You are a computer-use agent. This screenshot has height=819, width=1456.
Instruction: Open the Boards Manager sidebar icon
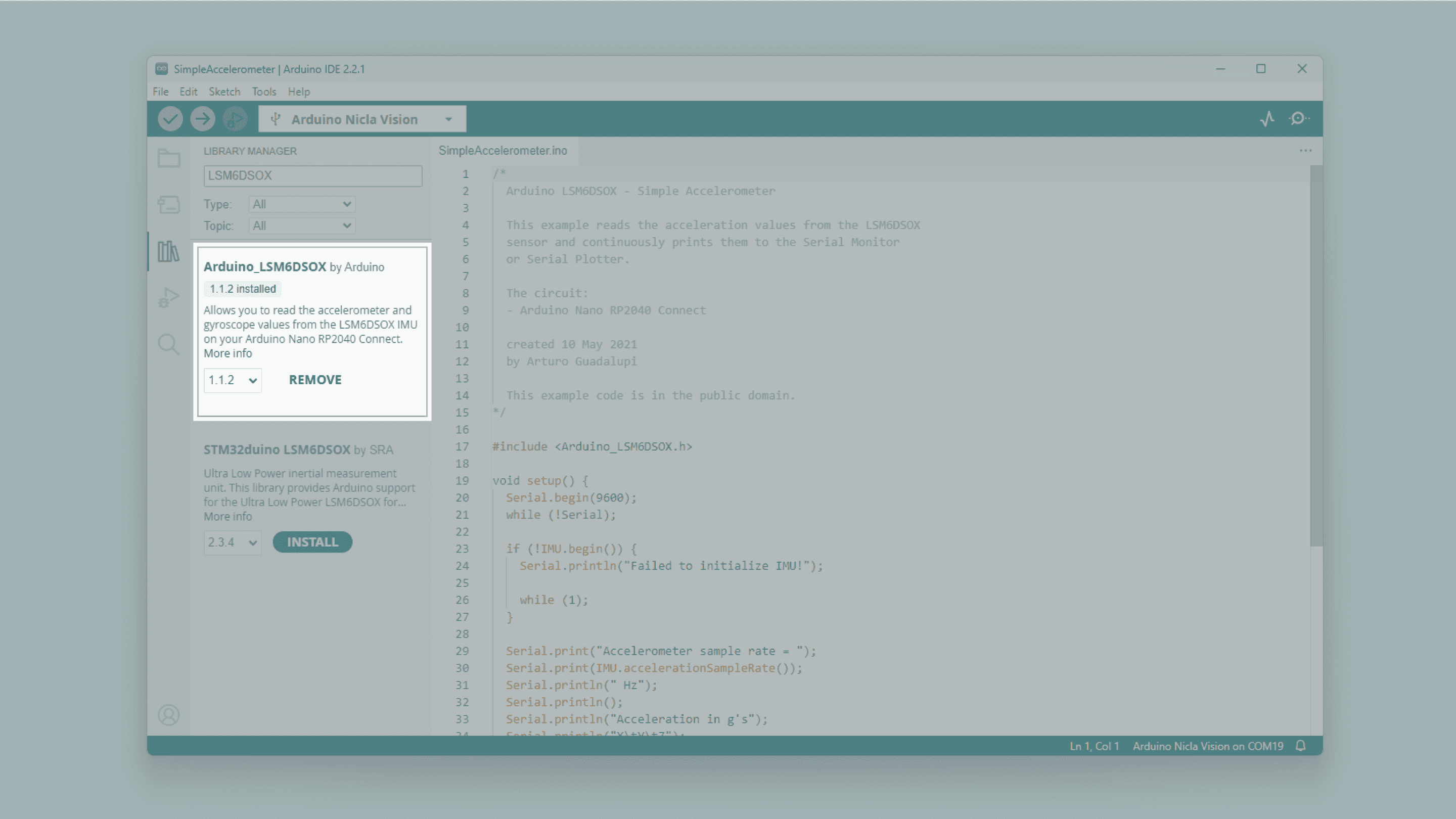click(x=168, y=205)
